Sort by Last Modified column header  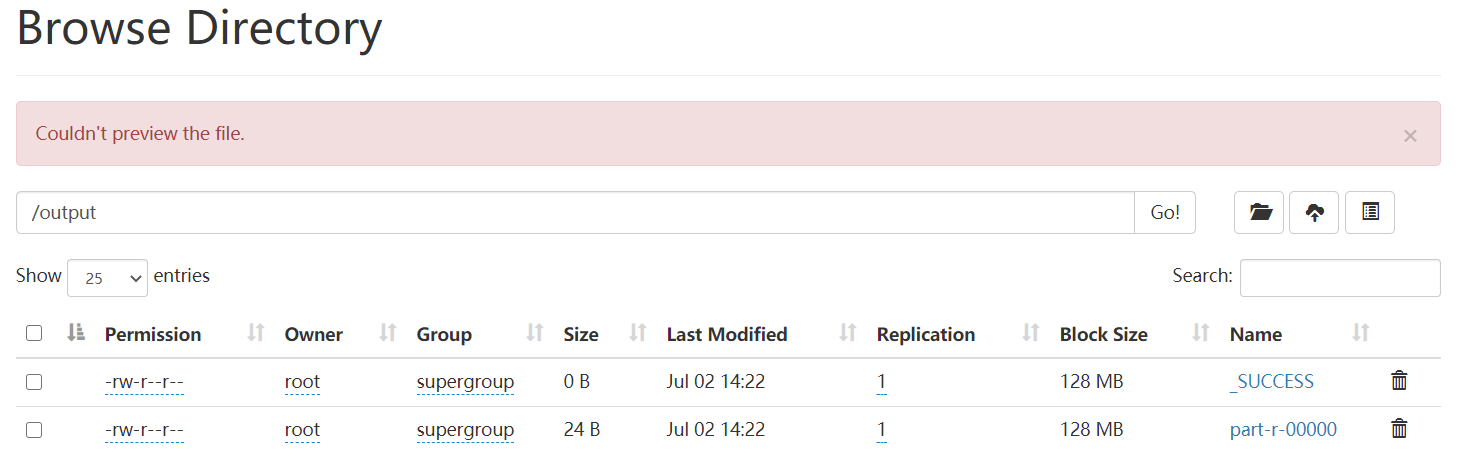(x=727, y=335)
